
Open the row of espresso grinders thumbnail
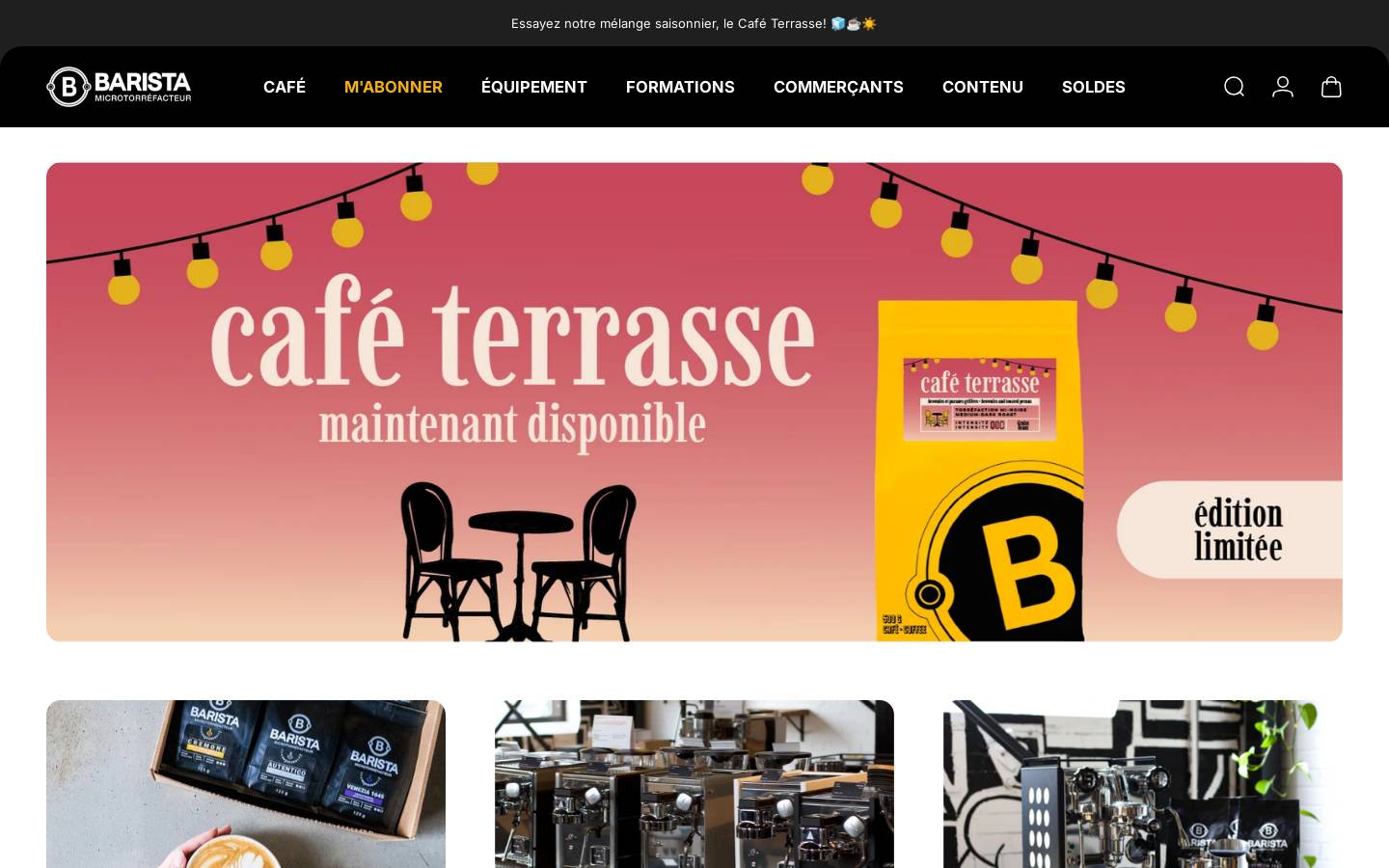pyautogui.click(x=694, y=784)
